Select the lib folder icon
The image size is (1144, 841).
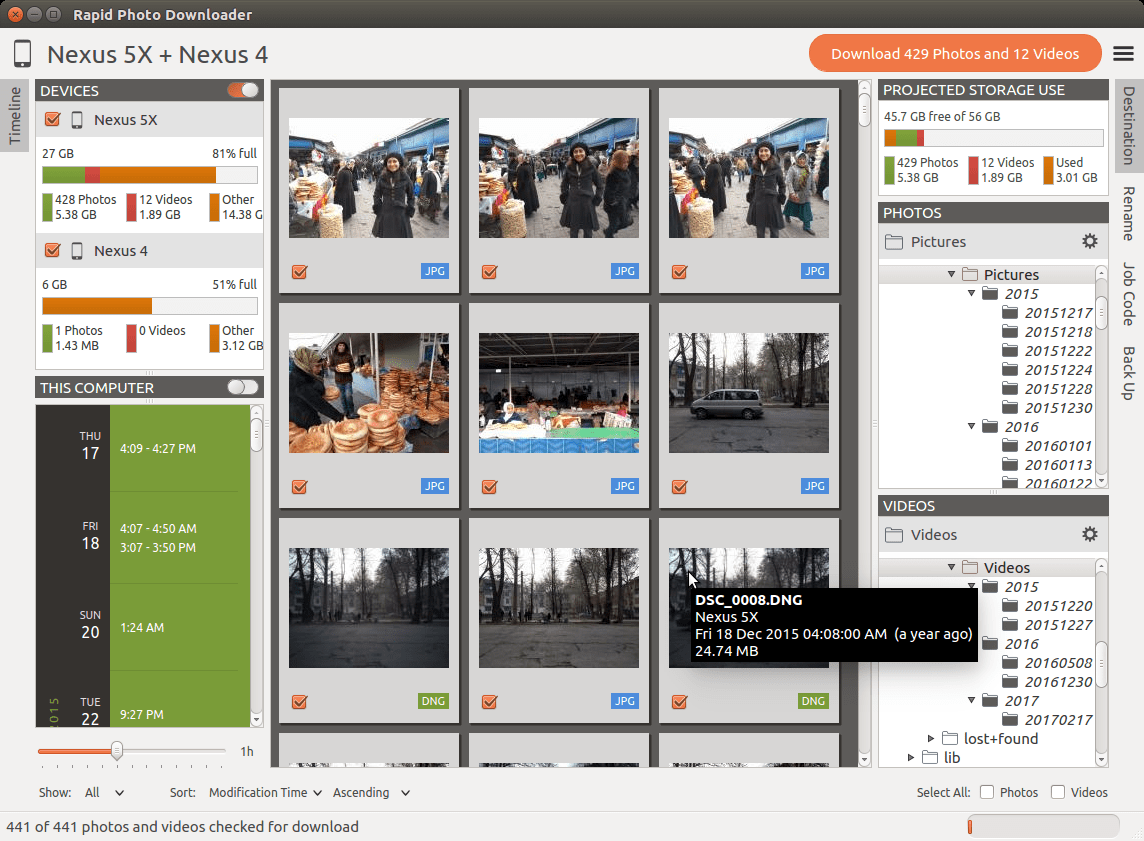pyautogui.click(x=930, y=757)
